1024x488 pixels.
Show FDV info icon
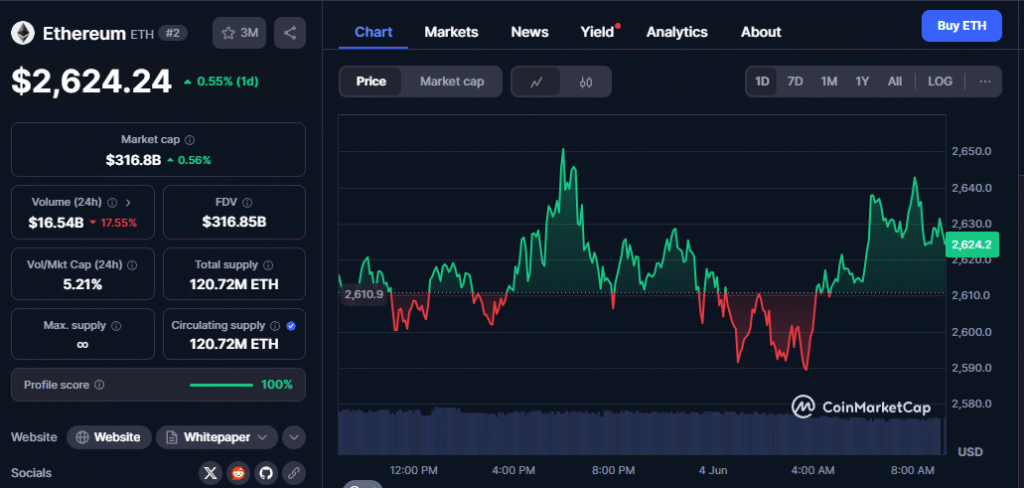[x=248, y=203]
